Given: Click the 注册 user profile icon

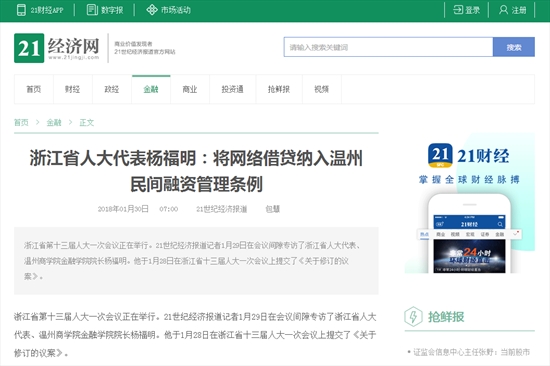Looking at the screenshot, I should pyautogui.click(x=503, y=10).
